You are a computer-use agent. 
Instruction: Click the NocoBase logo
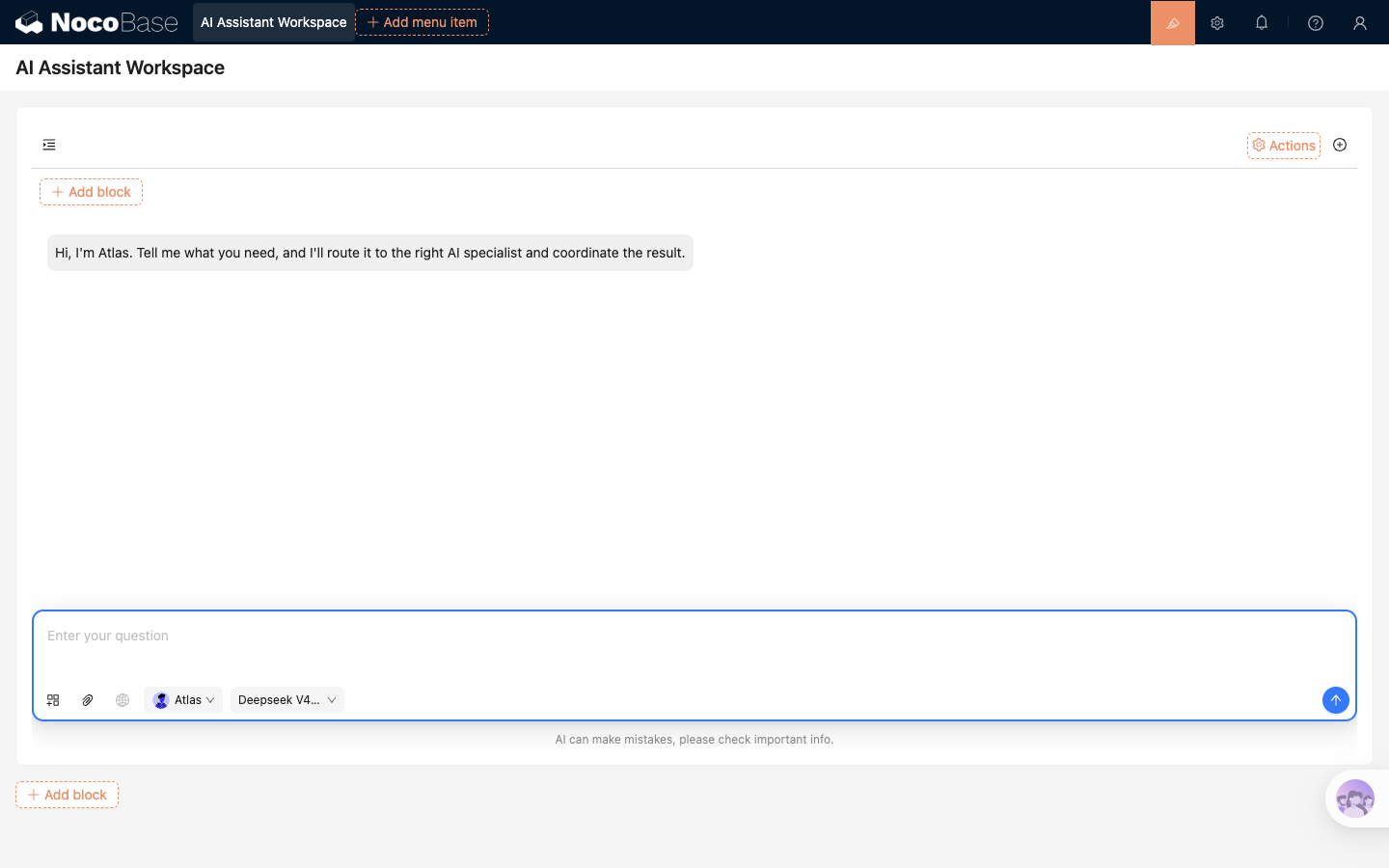coord(96,22)
